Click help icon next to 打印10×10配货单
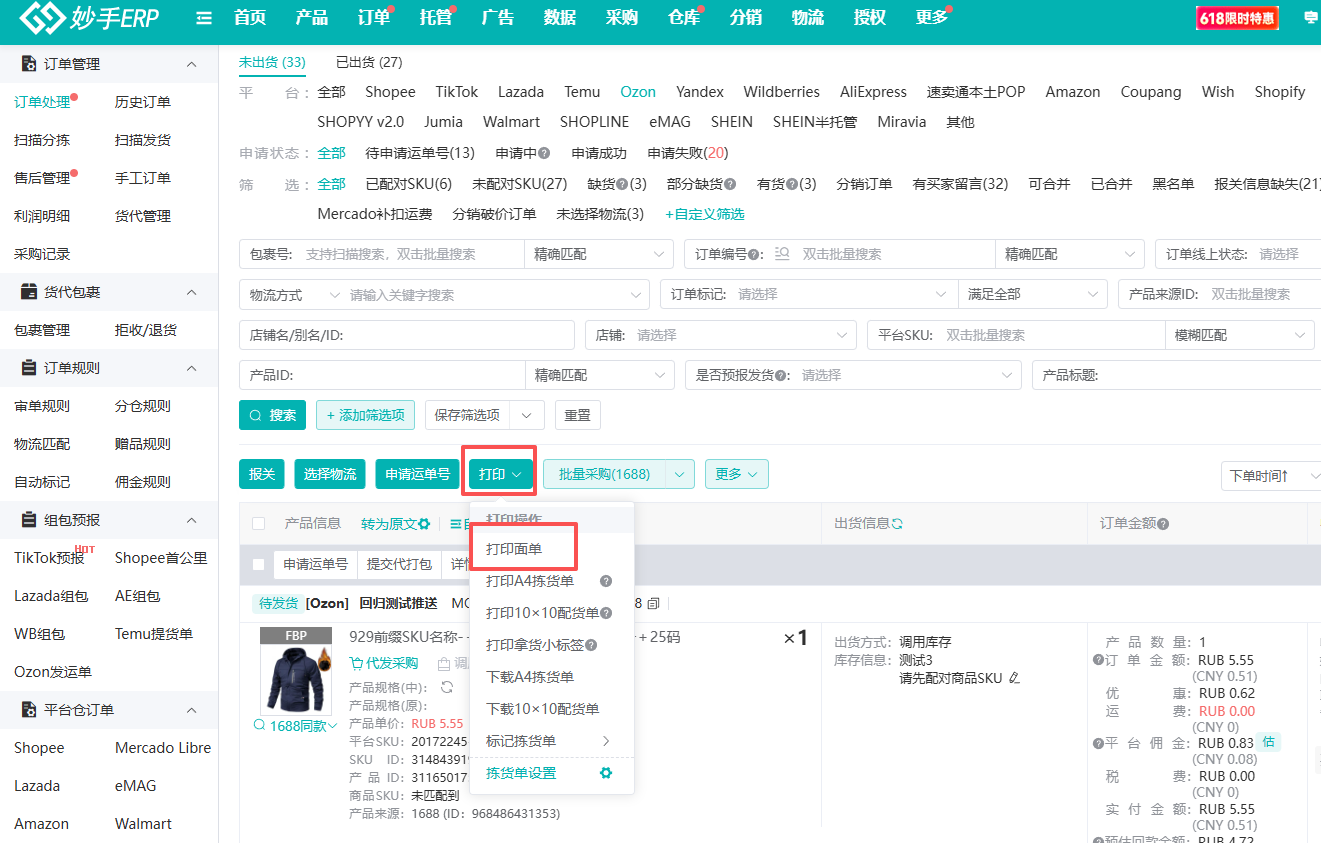Image resolution: width=1321 pixels, height=843 pixels. pyautogui.click(x=606, y=613)
